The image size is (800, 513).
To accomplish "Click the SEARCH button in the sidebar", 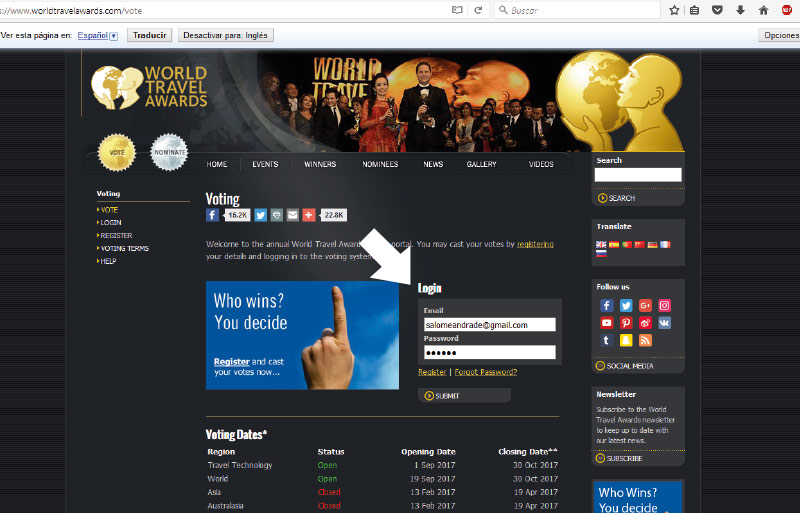I will click(617, 198).
